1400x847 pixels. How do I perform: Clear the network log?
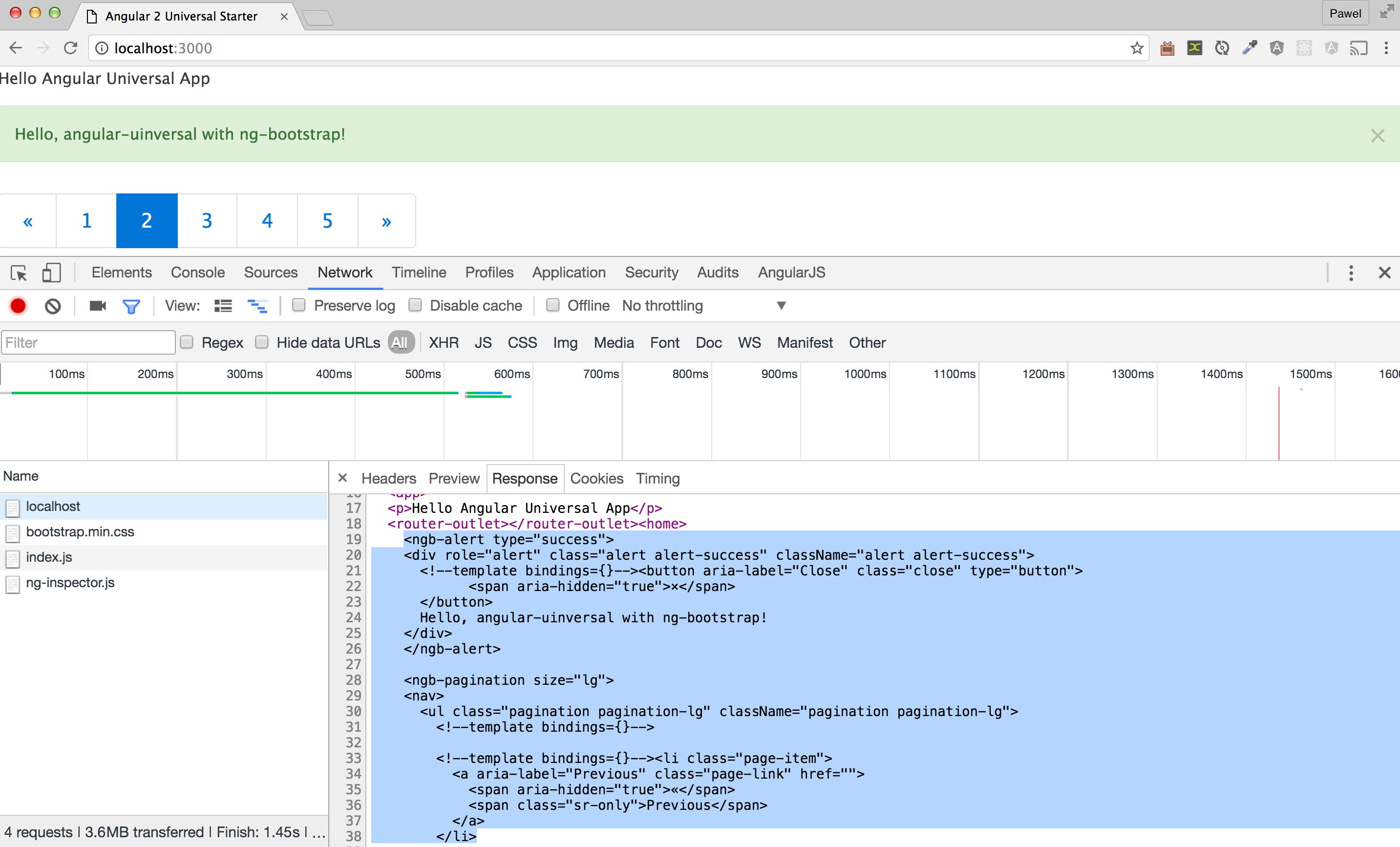[53, 306]
